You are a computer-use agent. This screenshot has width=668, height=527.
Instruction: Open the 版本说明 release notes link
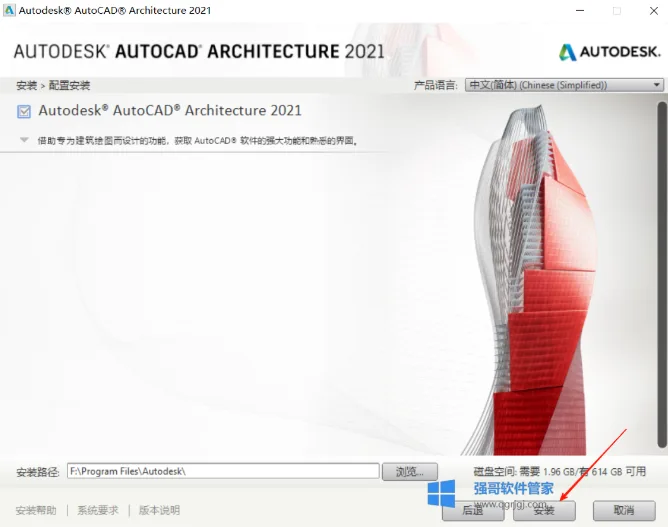pos(159,510)
